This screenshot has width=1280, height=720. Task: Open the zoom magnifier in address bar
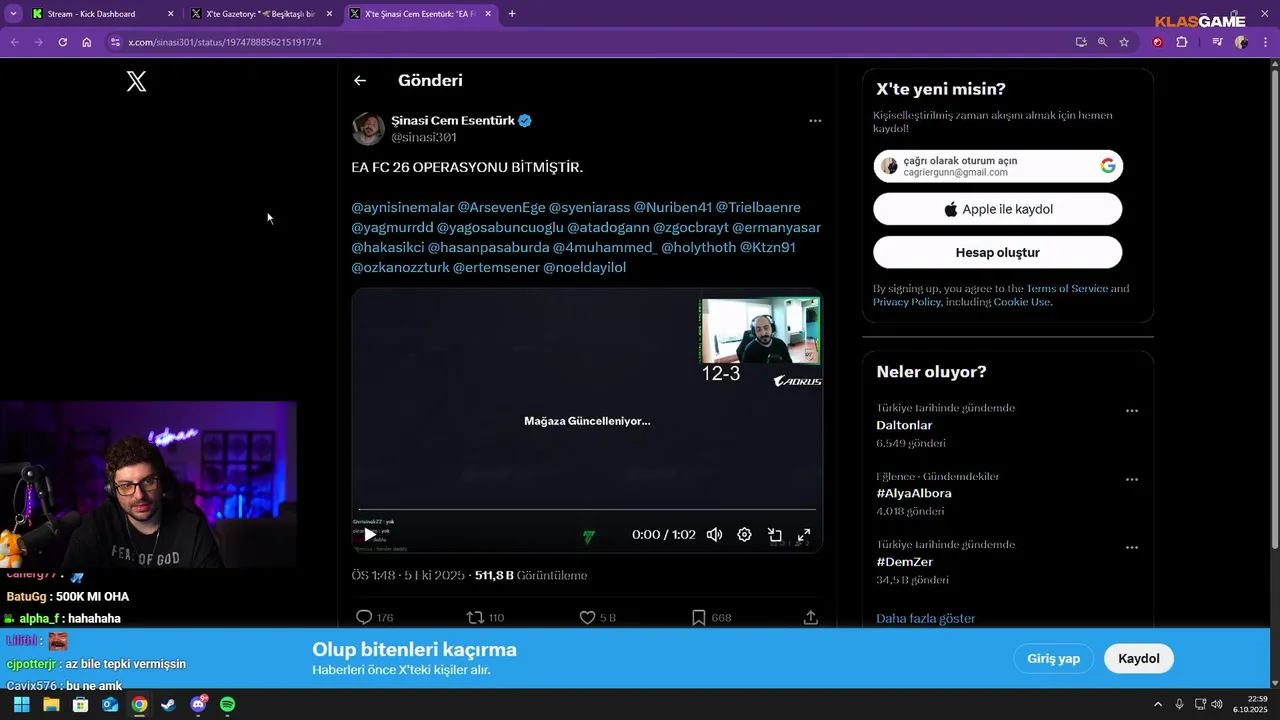pos(1102,42)
